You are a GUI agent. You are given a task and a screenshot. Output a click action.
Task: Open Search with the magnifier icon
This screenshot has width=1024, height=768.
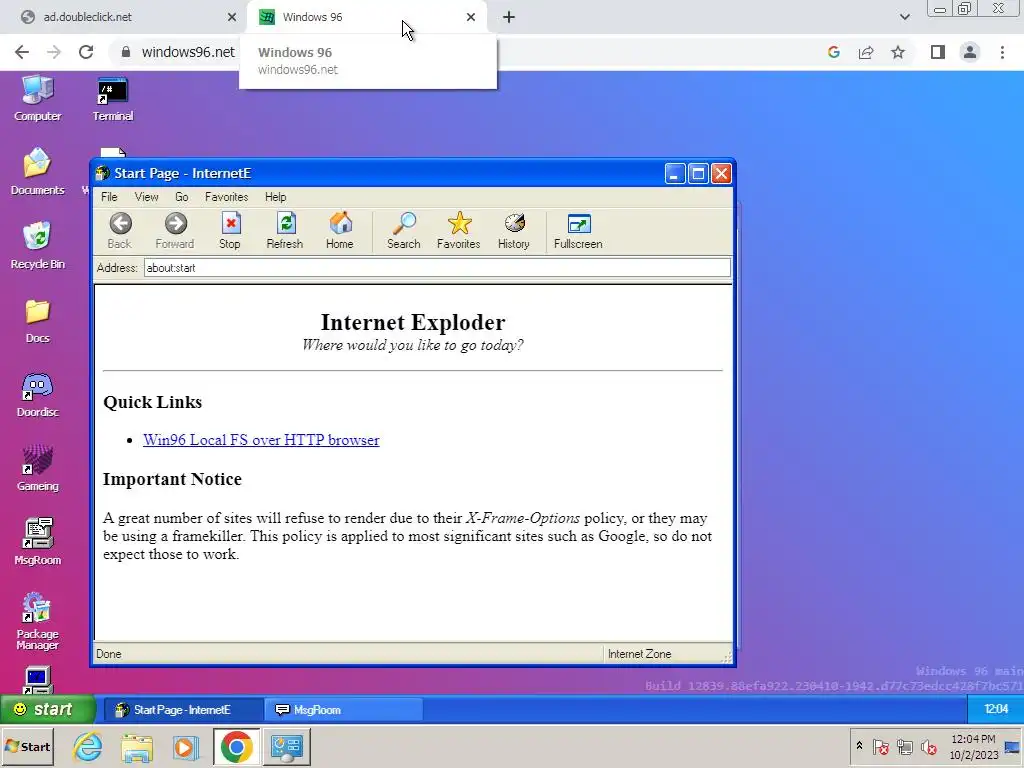(x=404, y=231)
